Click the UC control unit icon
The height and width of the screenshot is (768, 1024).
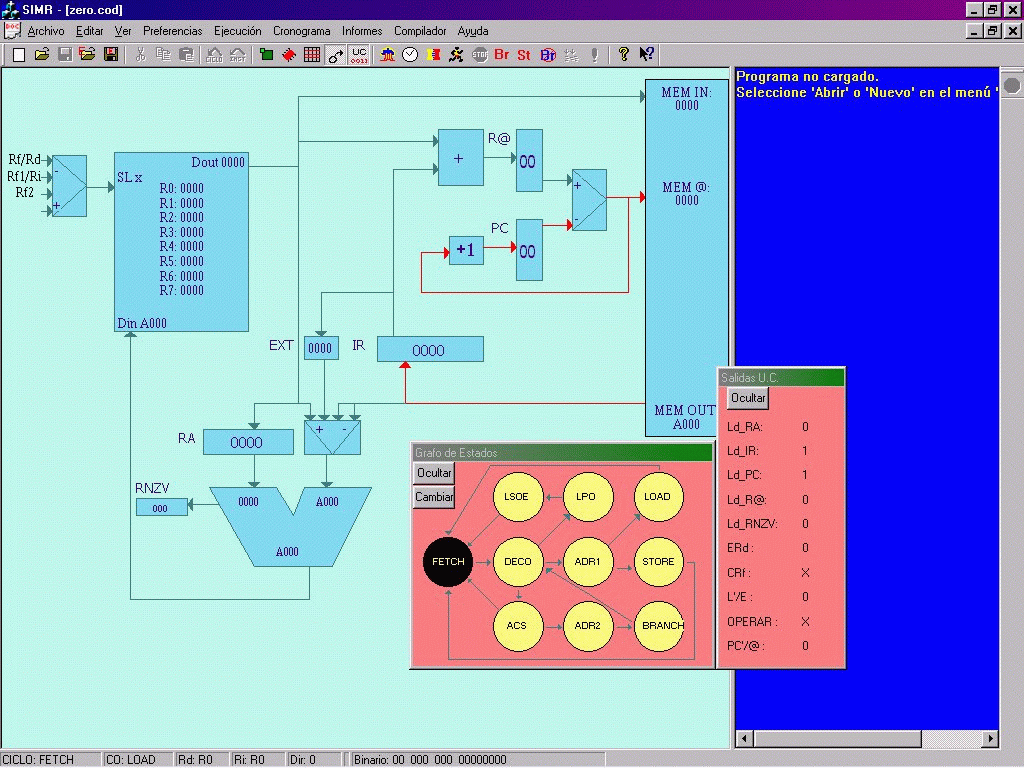[359, 54]
